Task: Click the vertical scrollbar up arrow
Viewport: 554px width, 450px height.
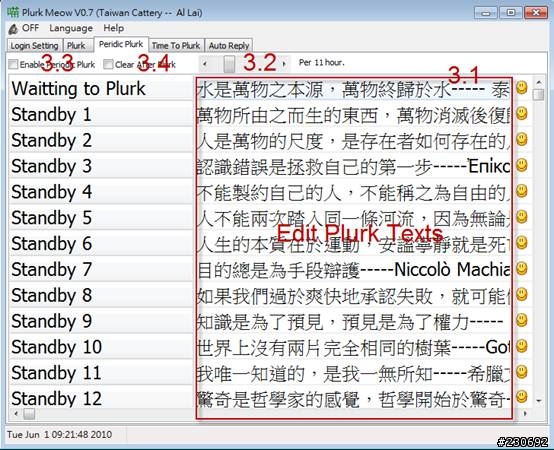Action: point(538,82)
